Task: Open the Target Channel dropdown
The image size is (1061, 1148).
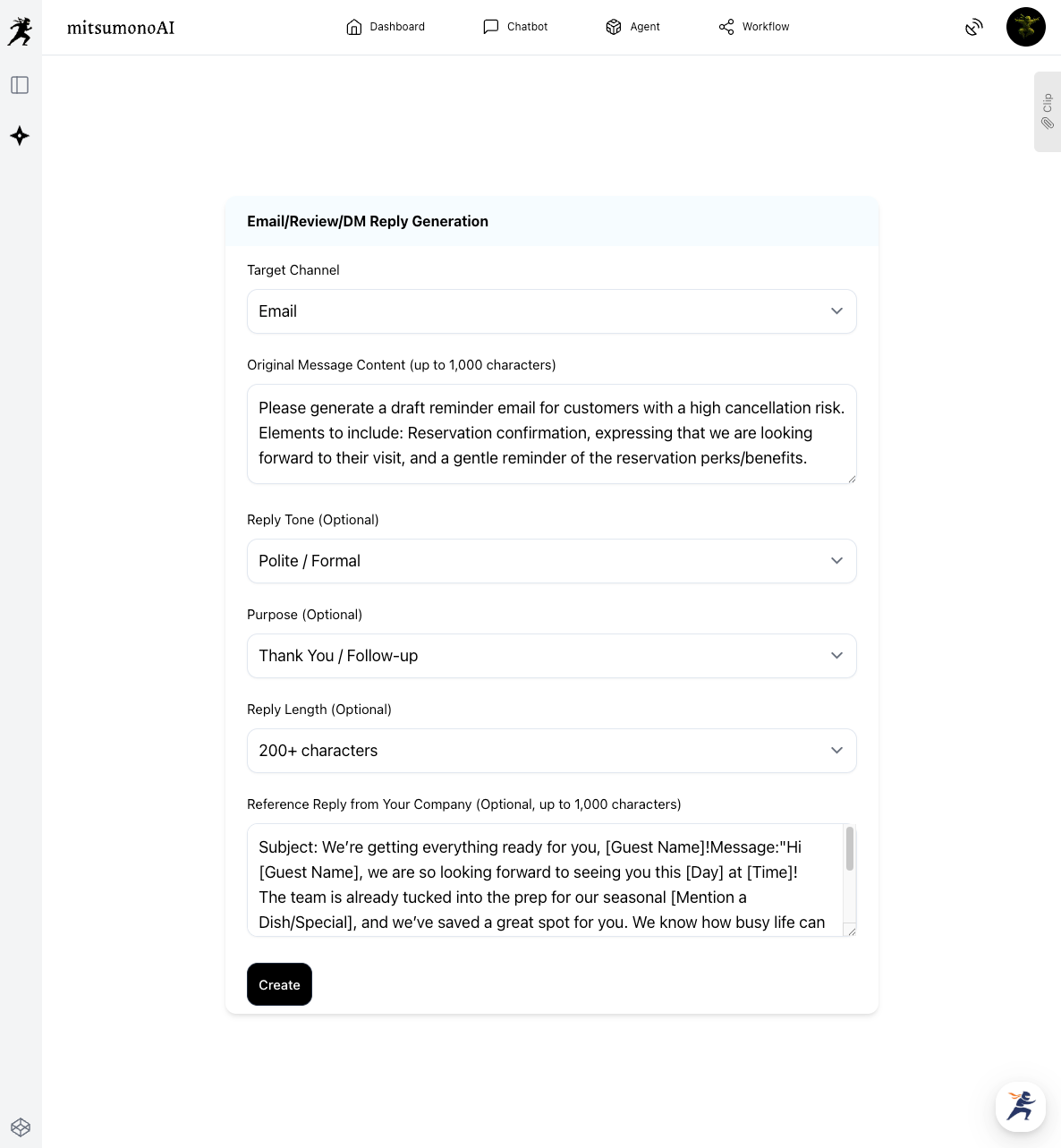Action: click(x=551, y=311)
